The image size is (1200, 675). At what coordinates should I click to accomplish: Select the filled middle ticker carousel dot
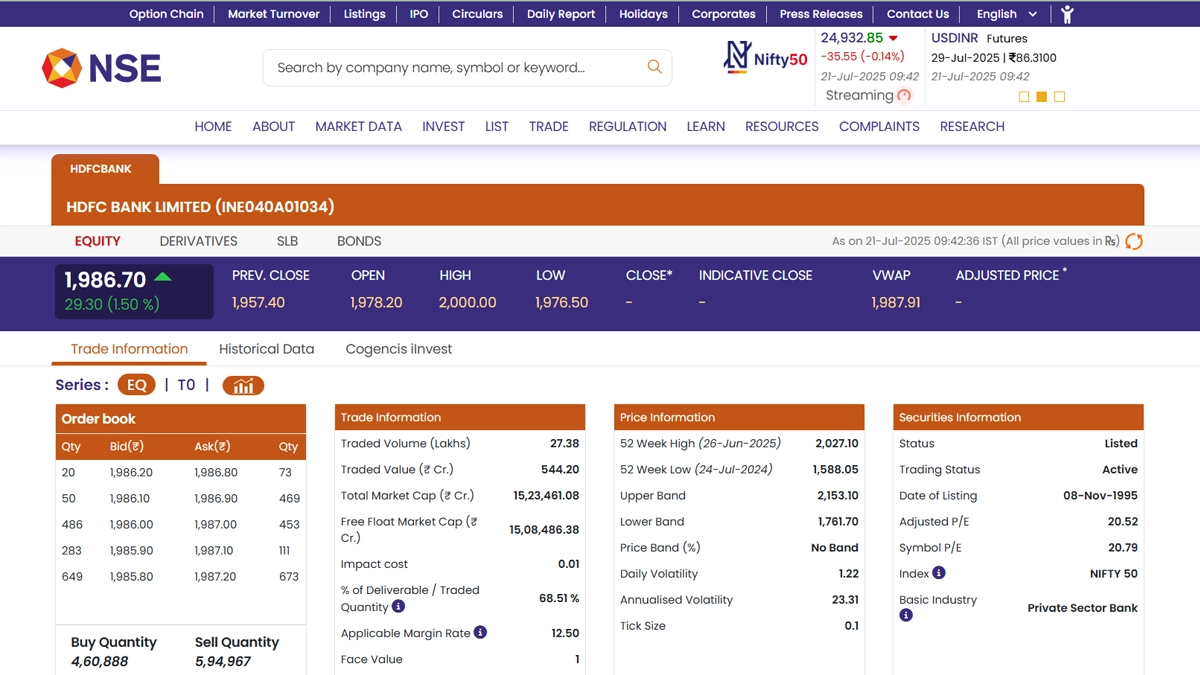[x=1041, y=97]
